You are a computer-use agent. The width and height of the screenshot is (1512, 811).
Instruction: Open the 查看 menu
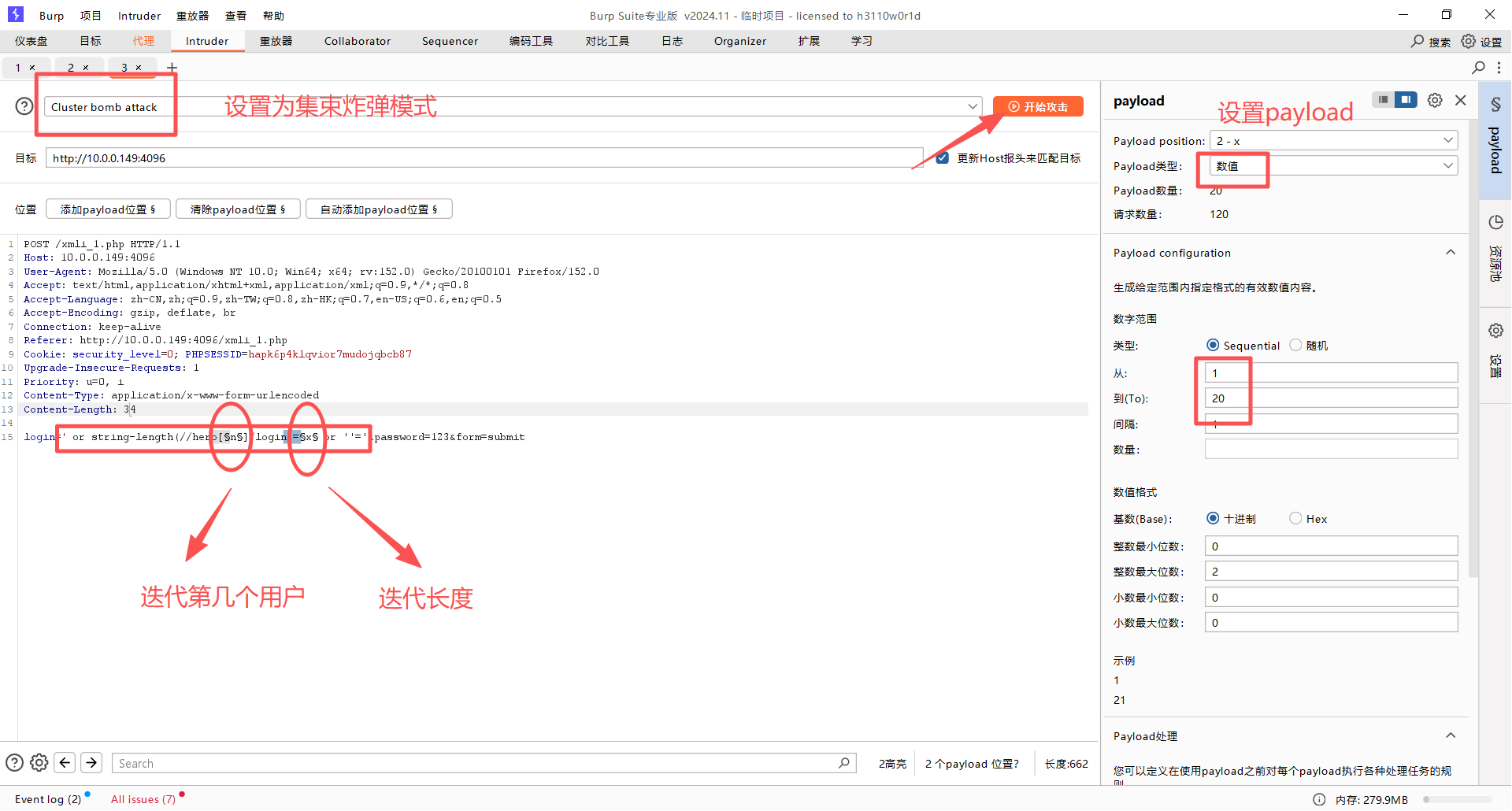pyautogui.click(x=235, y=16)
